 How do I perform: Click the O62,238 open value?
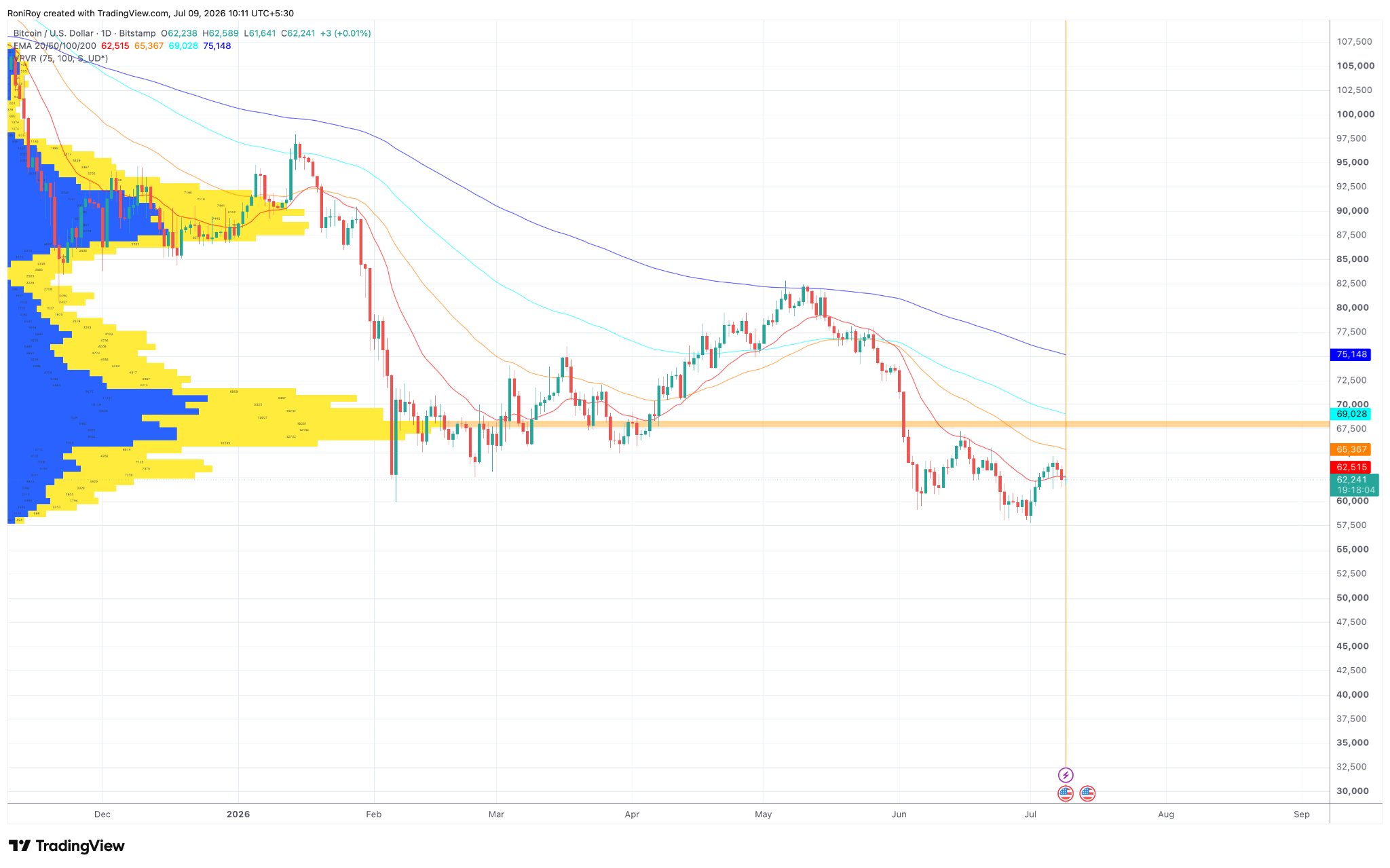click(x=179, y=33)
